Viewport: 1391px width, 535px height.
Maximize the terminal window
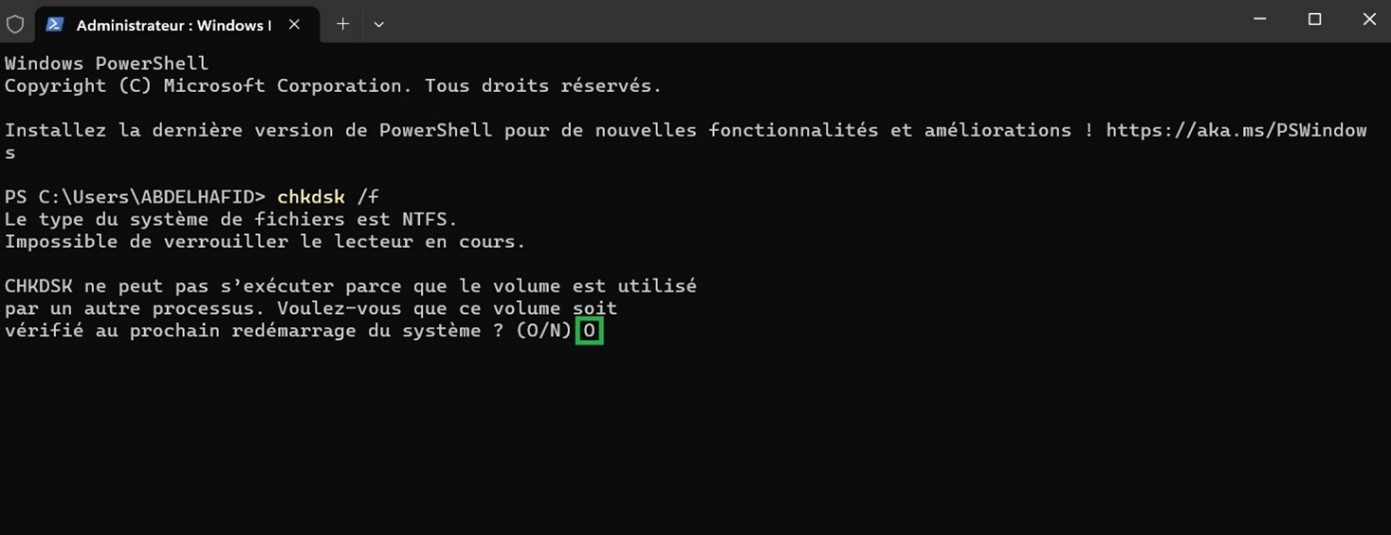[1314, 19]
